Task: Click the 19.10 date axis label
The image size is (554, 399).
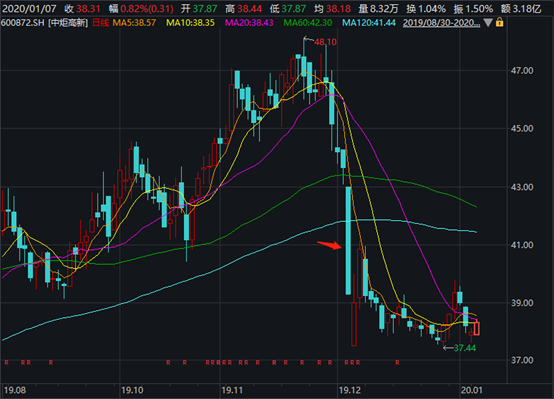Action: [132, 391]
